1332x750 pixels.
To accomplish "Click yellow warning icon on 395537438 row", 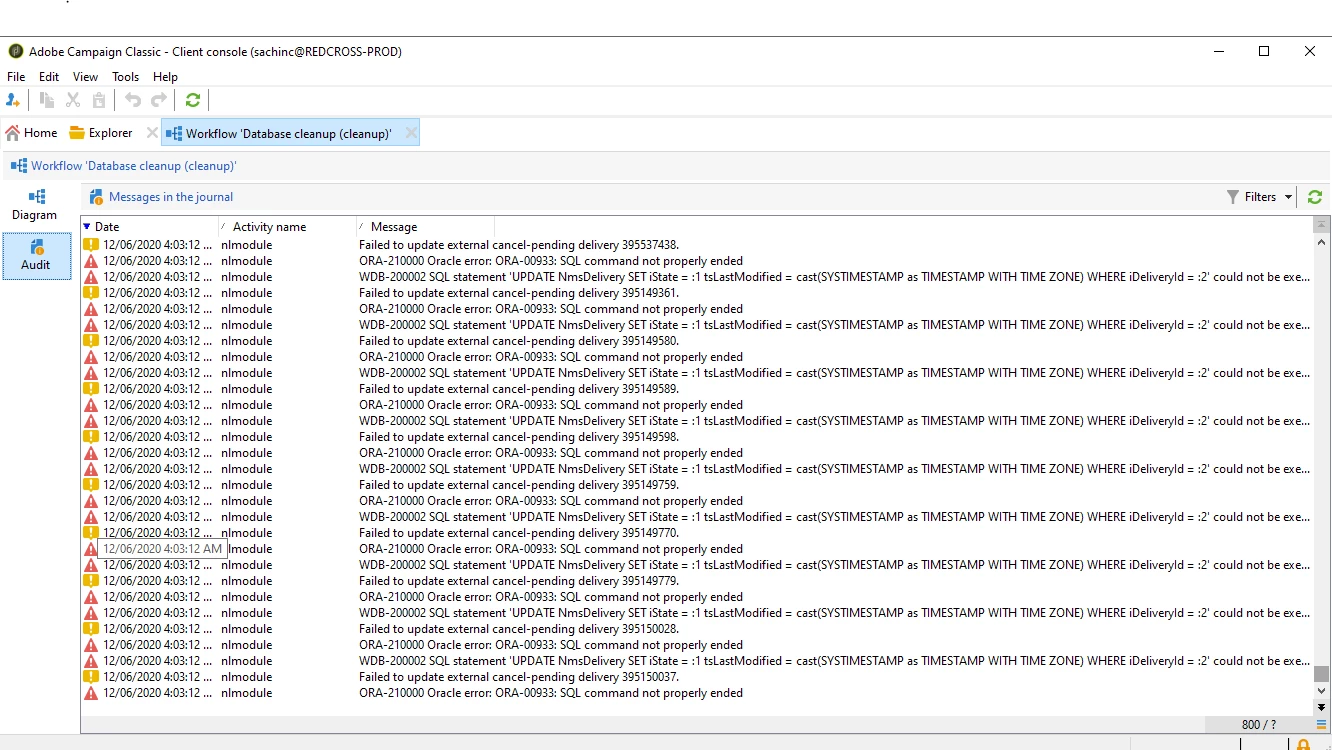I will pyautogui.click(x=91, y=245).
